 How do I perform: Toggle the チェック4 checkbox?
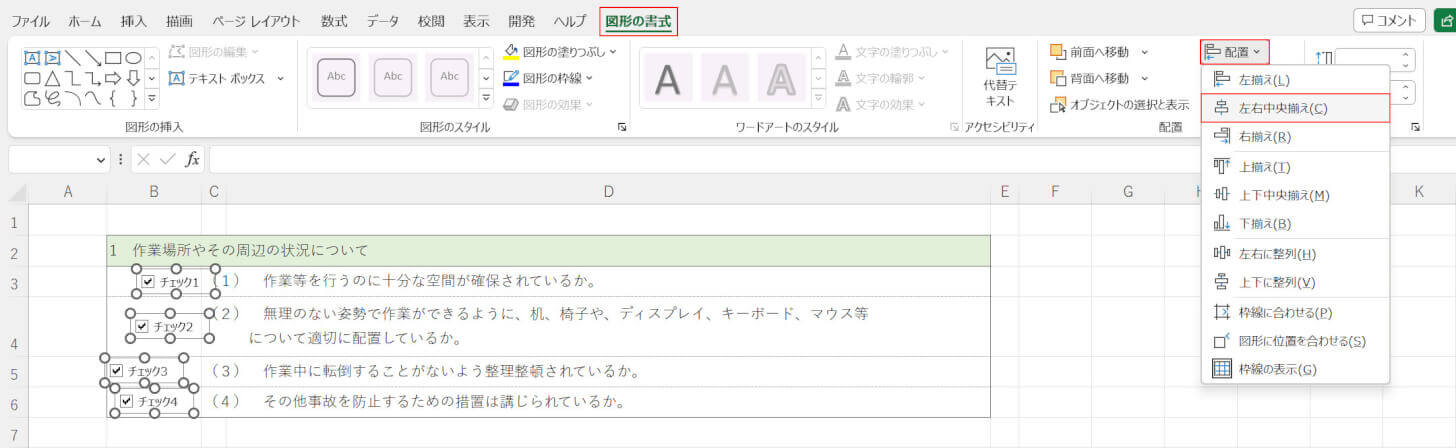[x=127, y=402]
